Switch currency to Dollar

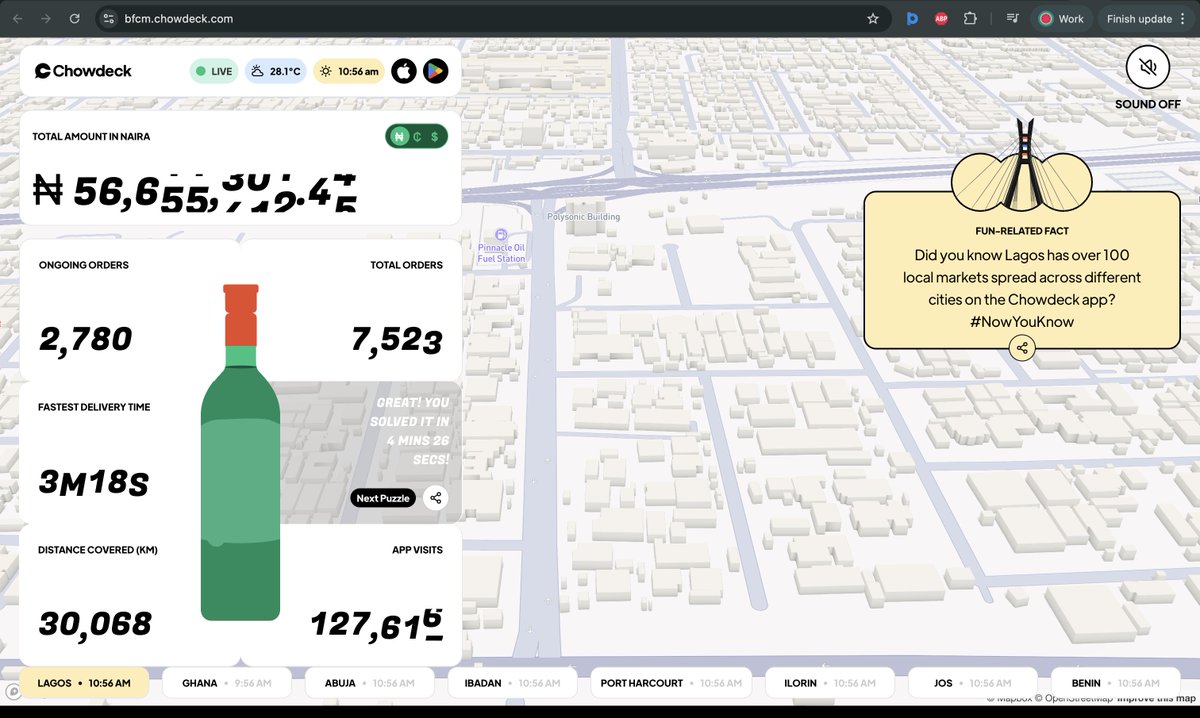(434, 137)
